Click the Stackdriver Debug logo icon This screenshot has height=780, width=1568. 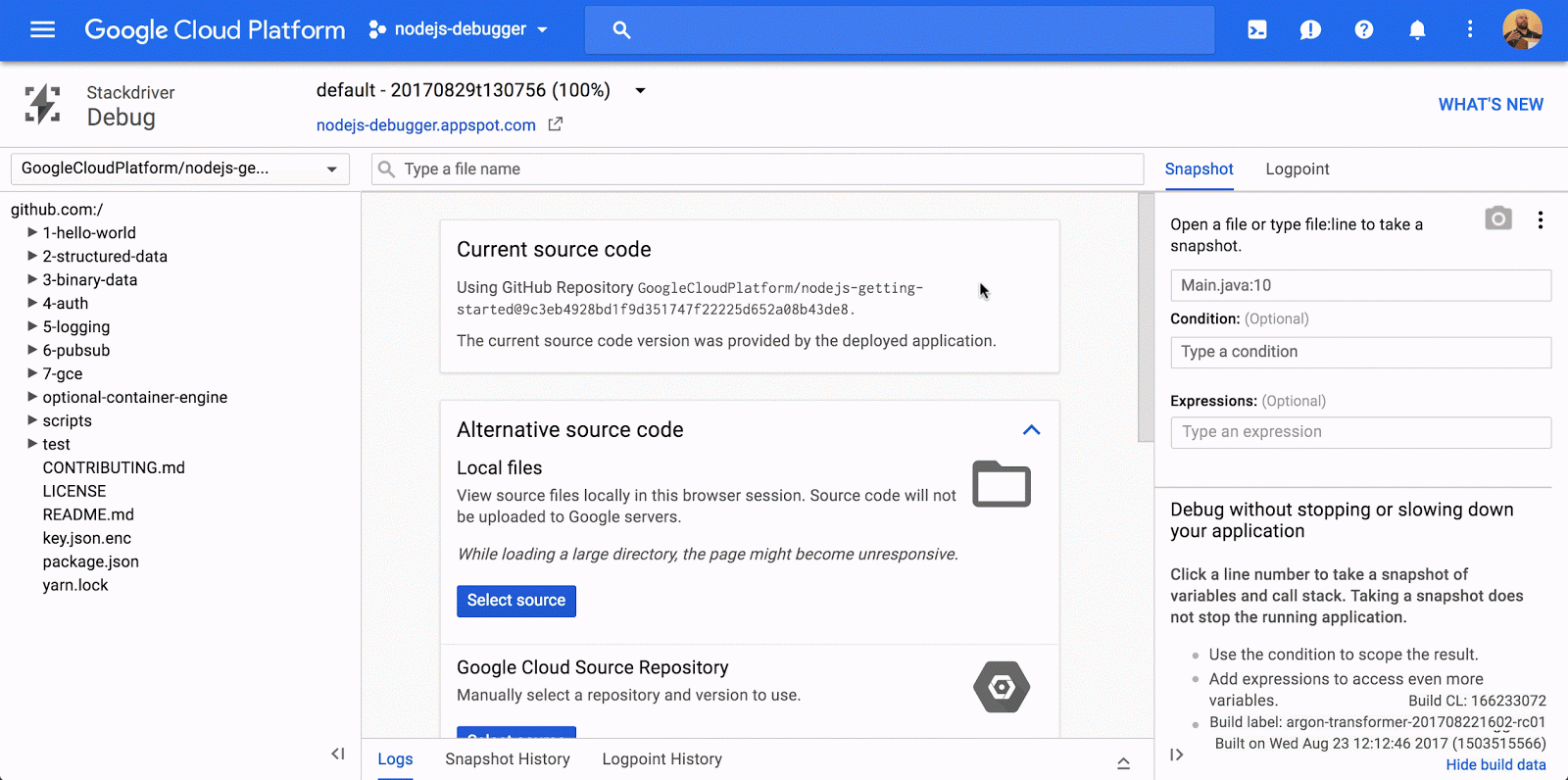tap(43, 104)
